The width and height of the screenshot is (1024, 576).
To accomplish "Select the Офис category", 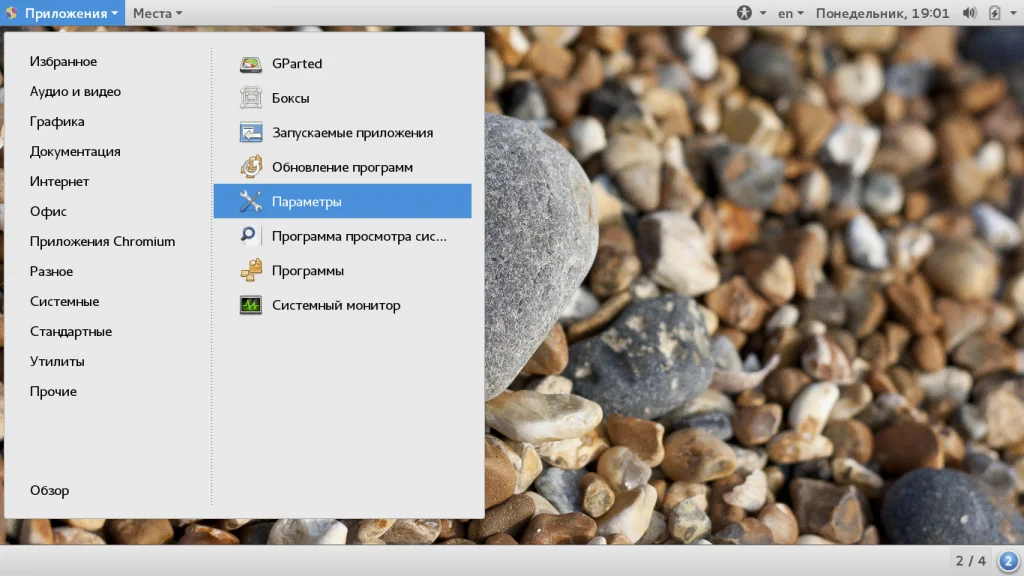I will pyautogui.click(x=48, y=212).
